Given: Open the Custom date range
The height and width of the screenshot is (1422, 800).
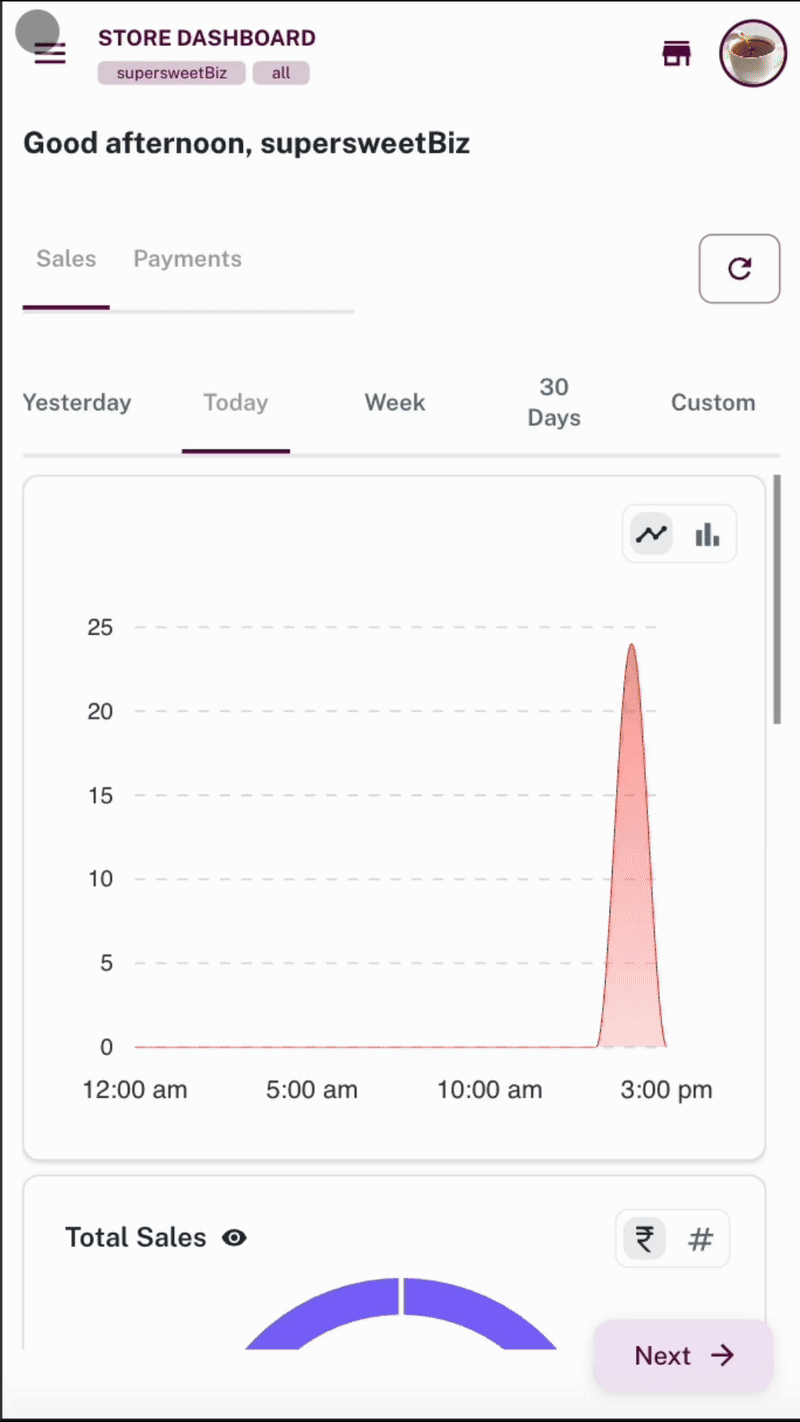Looking at the screenshot, I should coord(713,403).
